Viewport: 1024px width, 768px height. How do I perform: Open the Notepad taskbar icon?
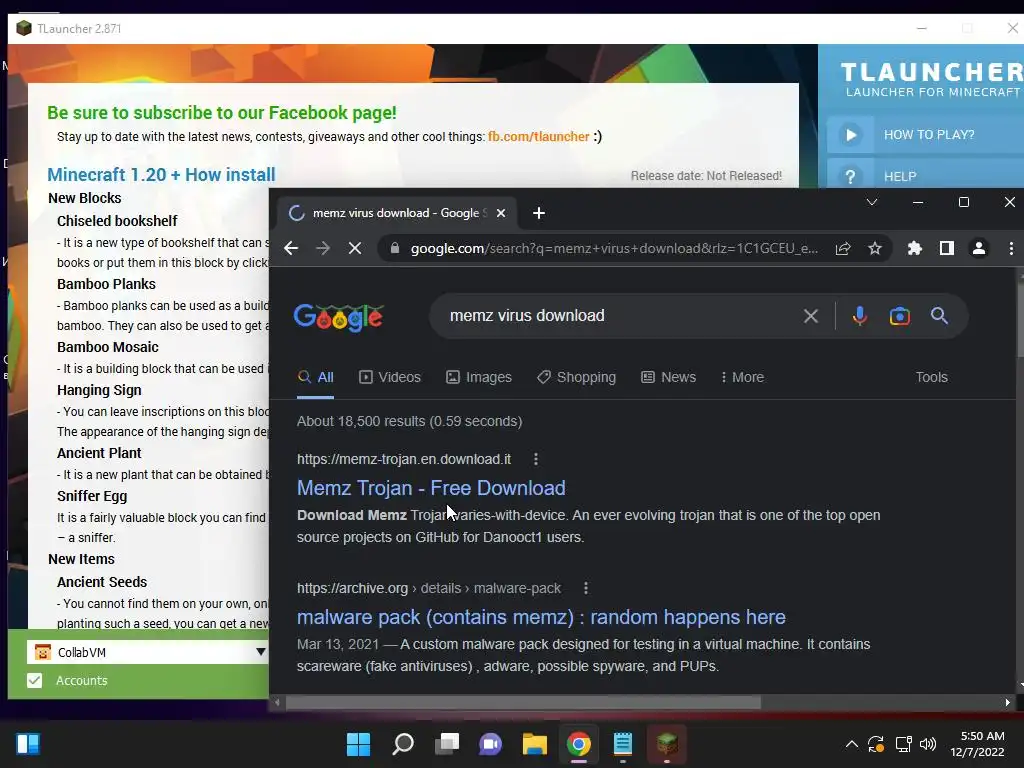[623, 744]
